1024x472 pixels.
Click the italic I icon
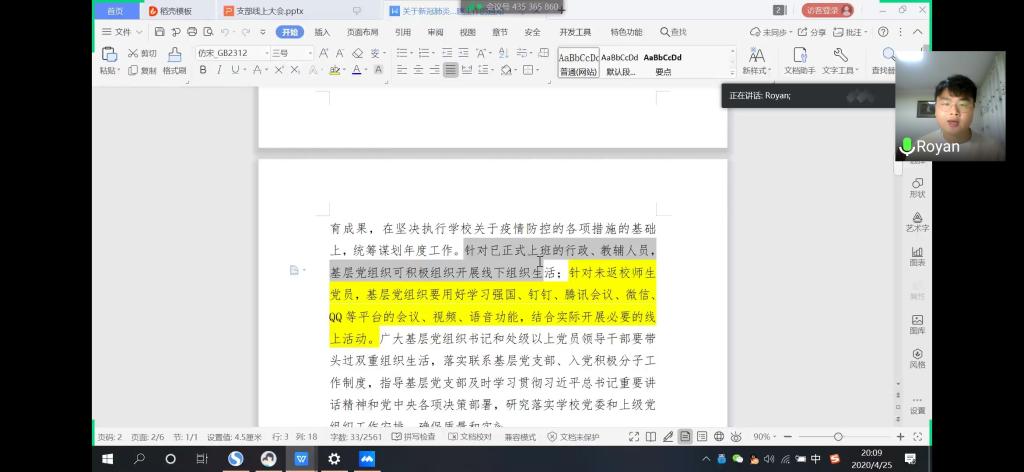point(219,70)
